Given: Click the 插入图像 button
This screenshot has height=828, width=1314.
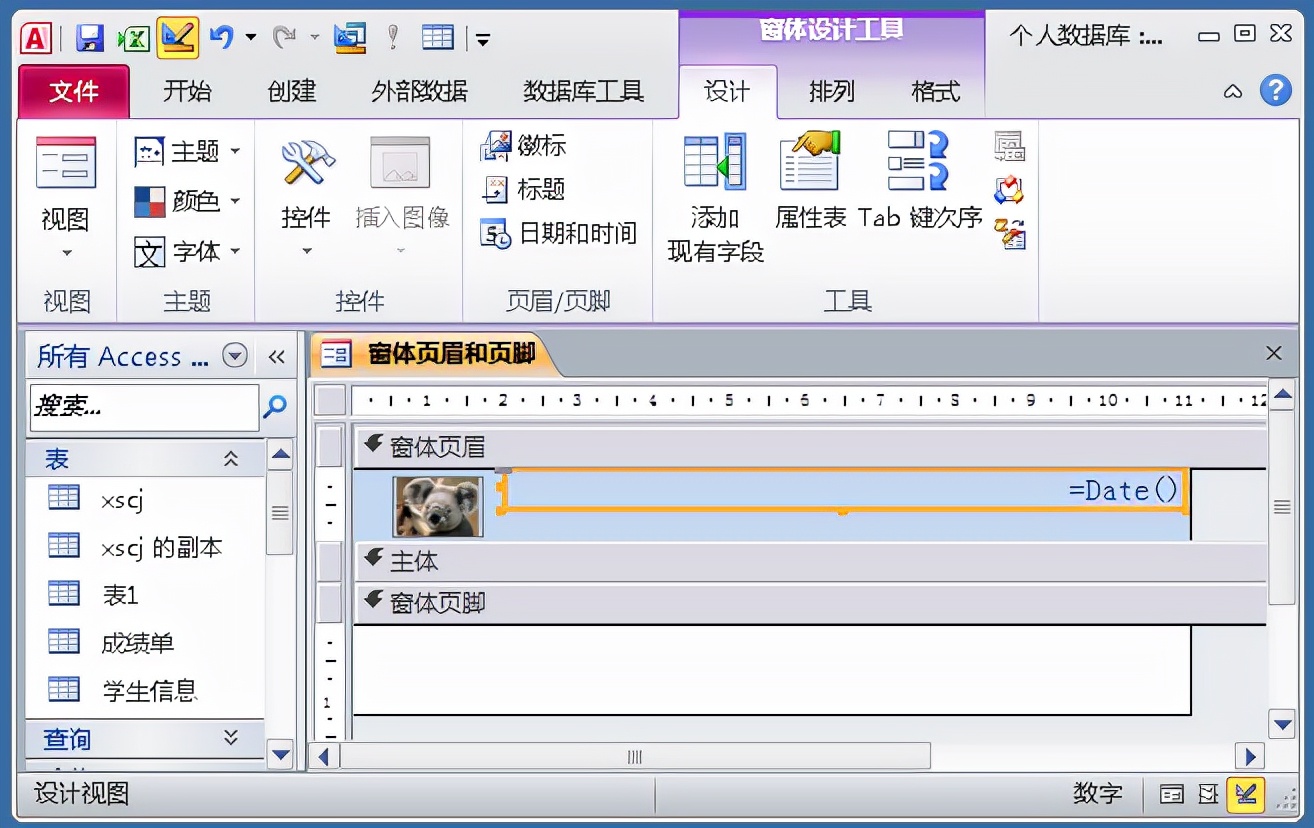Looking at the screenshot, I should coord(399,190).
